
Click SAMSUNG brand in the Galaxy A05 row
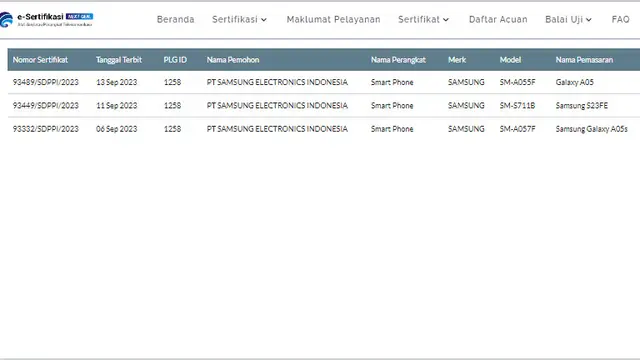coord(466,82)
